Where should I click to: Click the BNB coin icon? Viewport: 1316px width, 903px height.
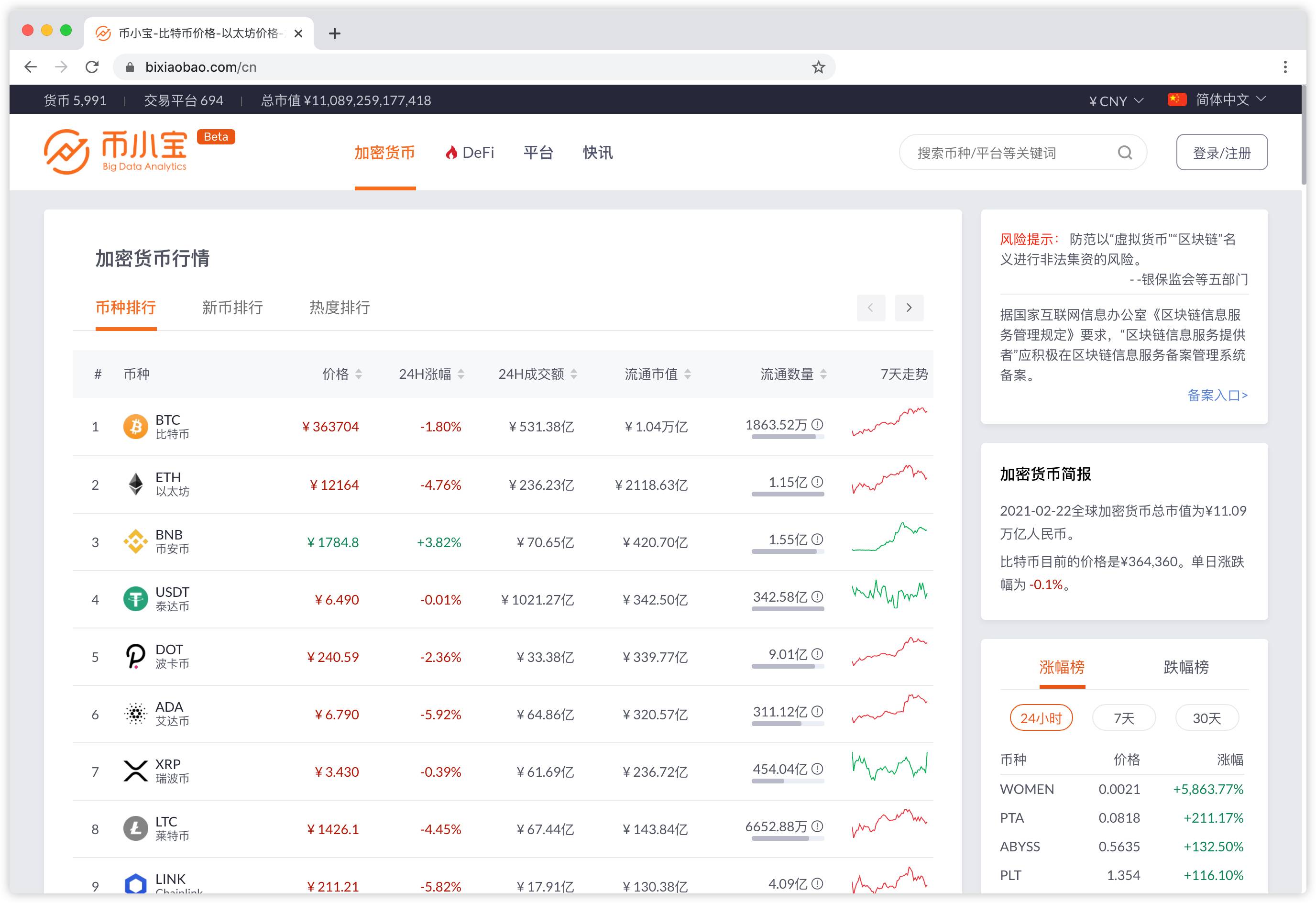coord(135,541)
